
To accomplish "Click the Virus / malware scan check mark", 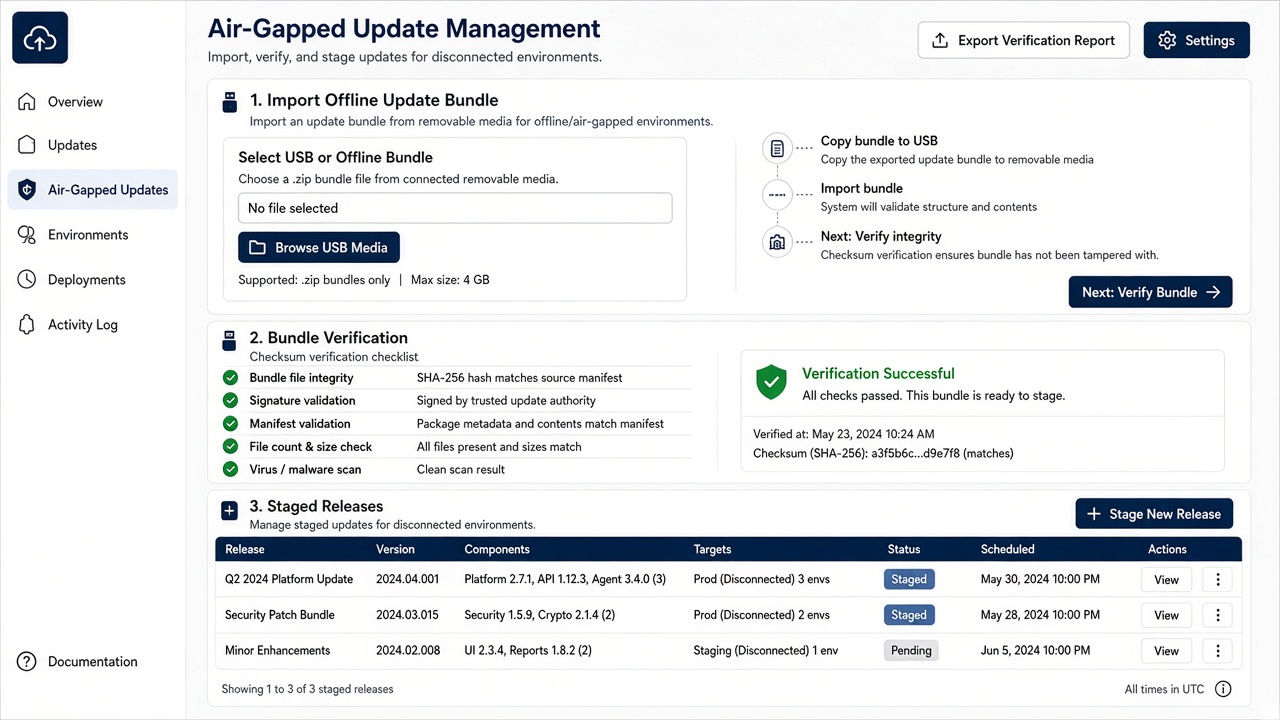I will click(230, 469).
